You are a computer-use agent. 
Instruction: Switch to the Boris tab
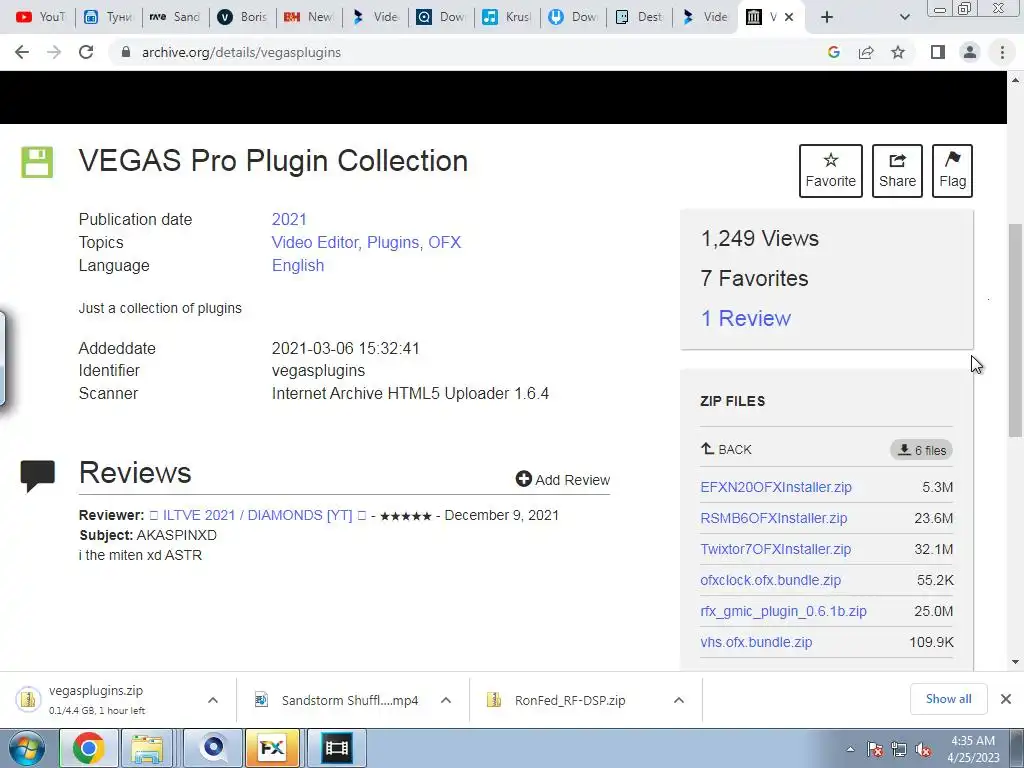point(242,17)
